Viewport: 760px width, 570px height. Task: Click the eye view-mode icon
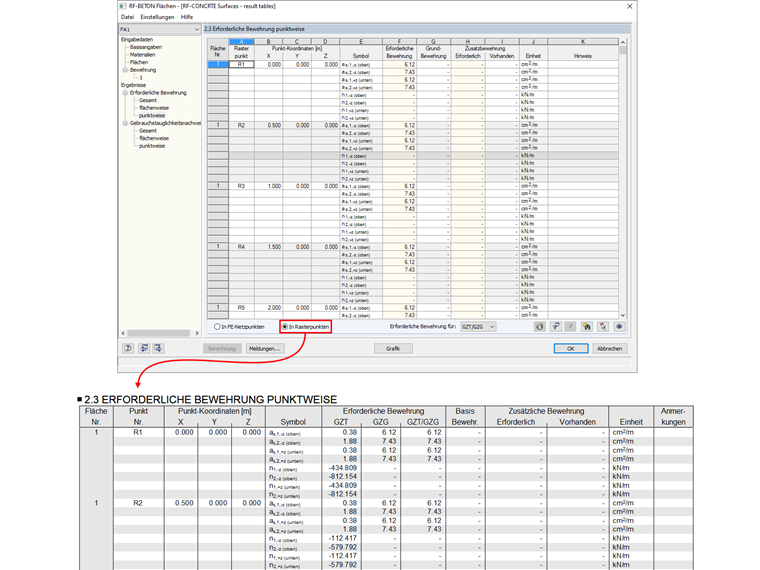[x=619, y=327]
